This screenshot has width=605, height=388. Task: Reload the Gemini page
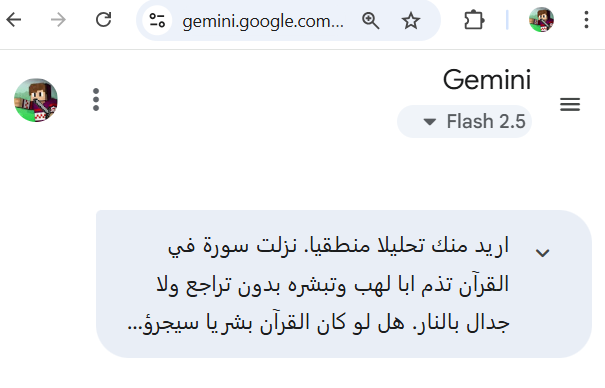coord(103,20)
